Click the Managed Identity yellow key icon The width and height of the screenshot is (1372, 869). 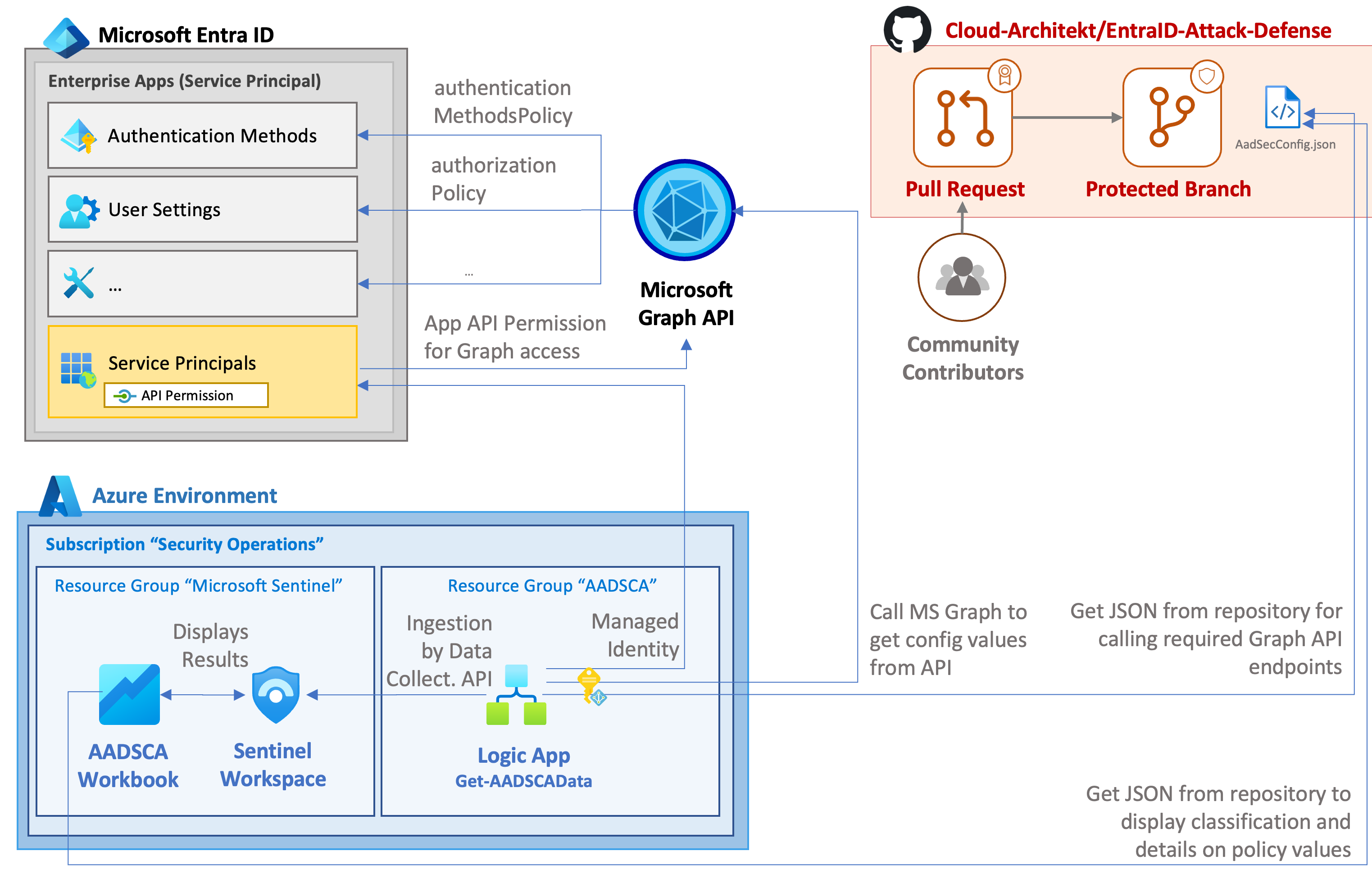click(591, 686)
